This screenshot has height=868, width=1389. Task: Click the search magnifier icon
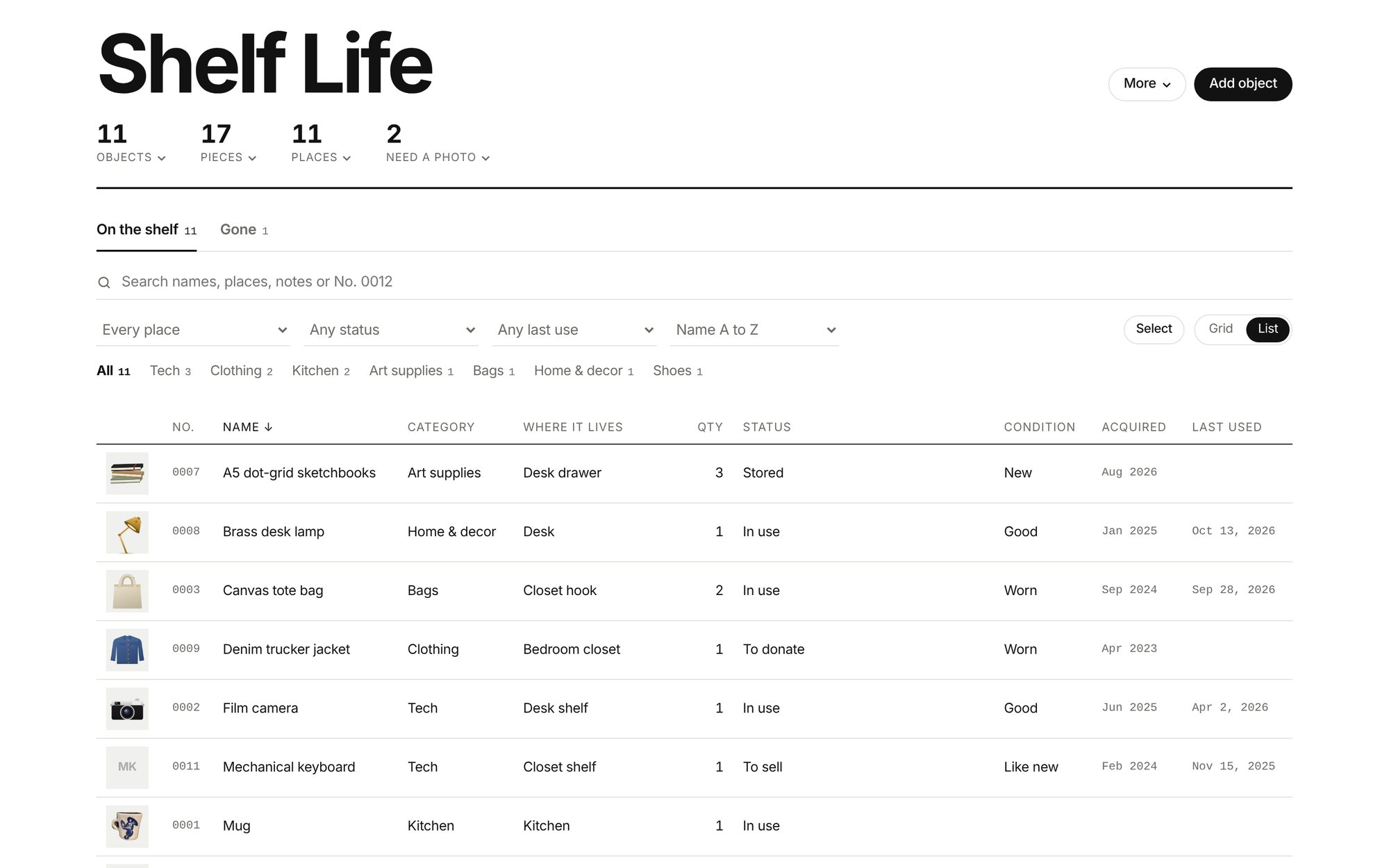click(x=104, y=283)
